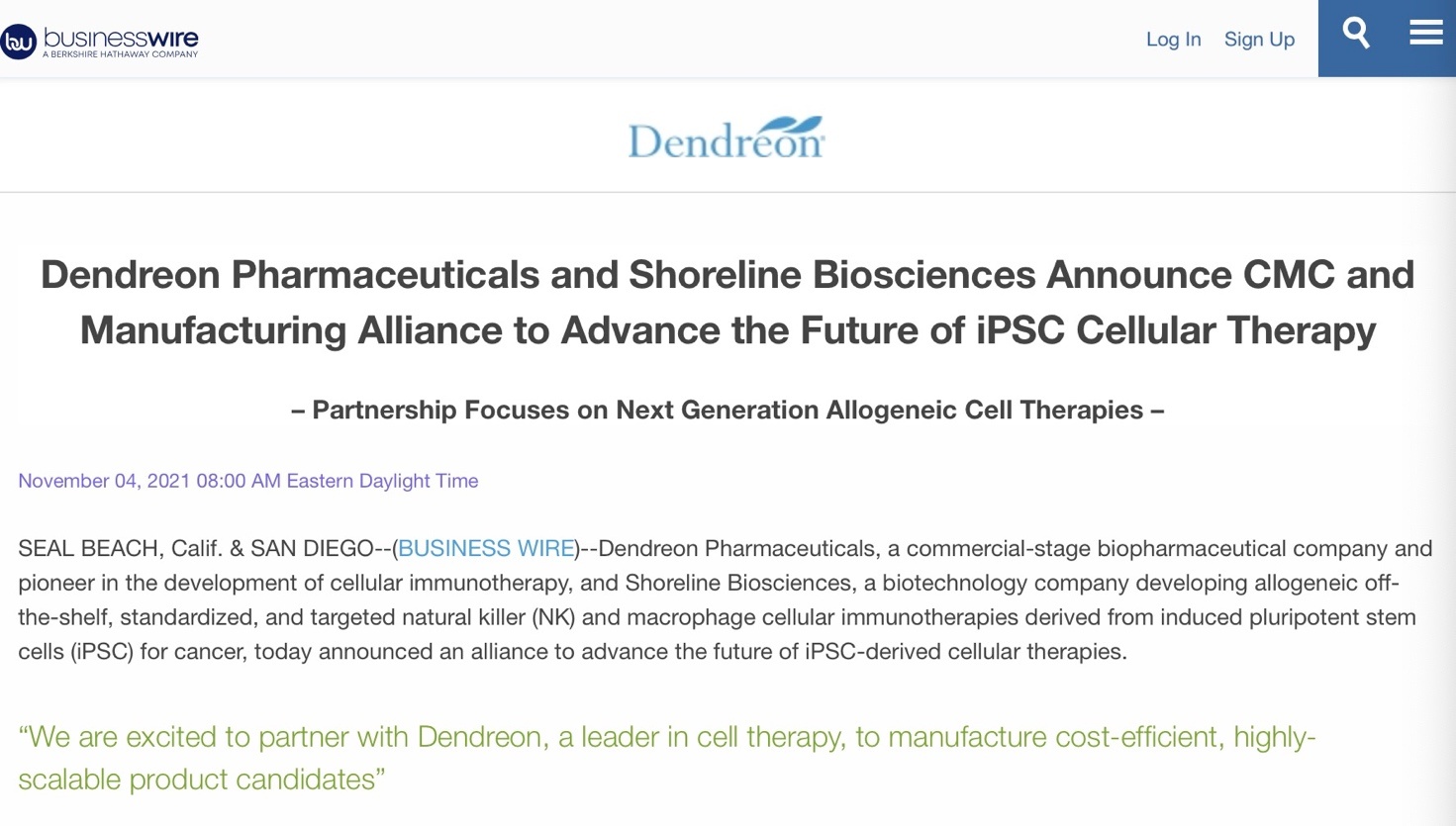Open the hamburger menu icon
This screenshot has height=826, width=1456.
pos(1425,34)
